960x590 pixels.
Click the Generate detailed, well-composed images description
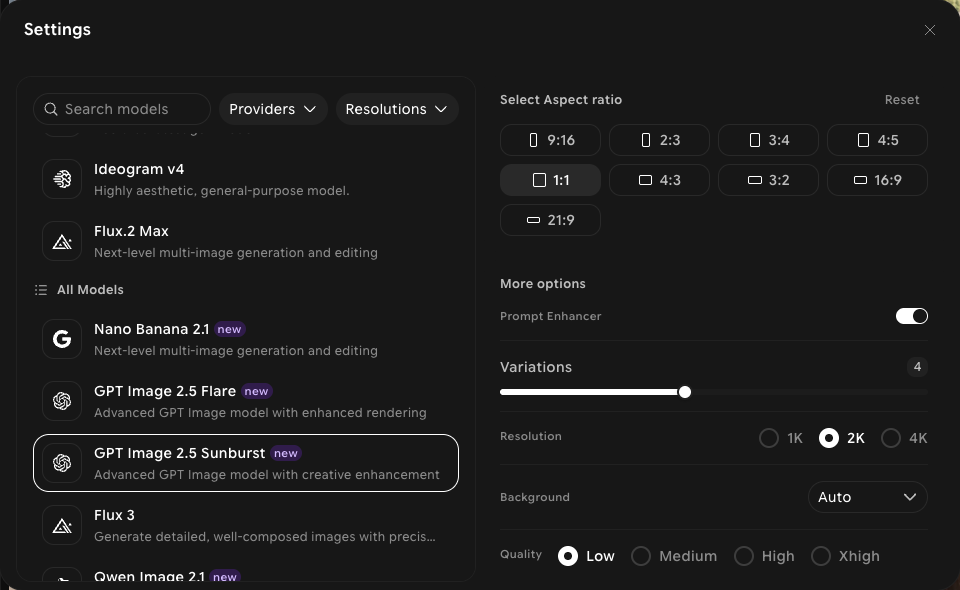264,537
